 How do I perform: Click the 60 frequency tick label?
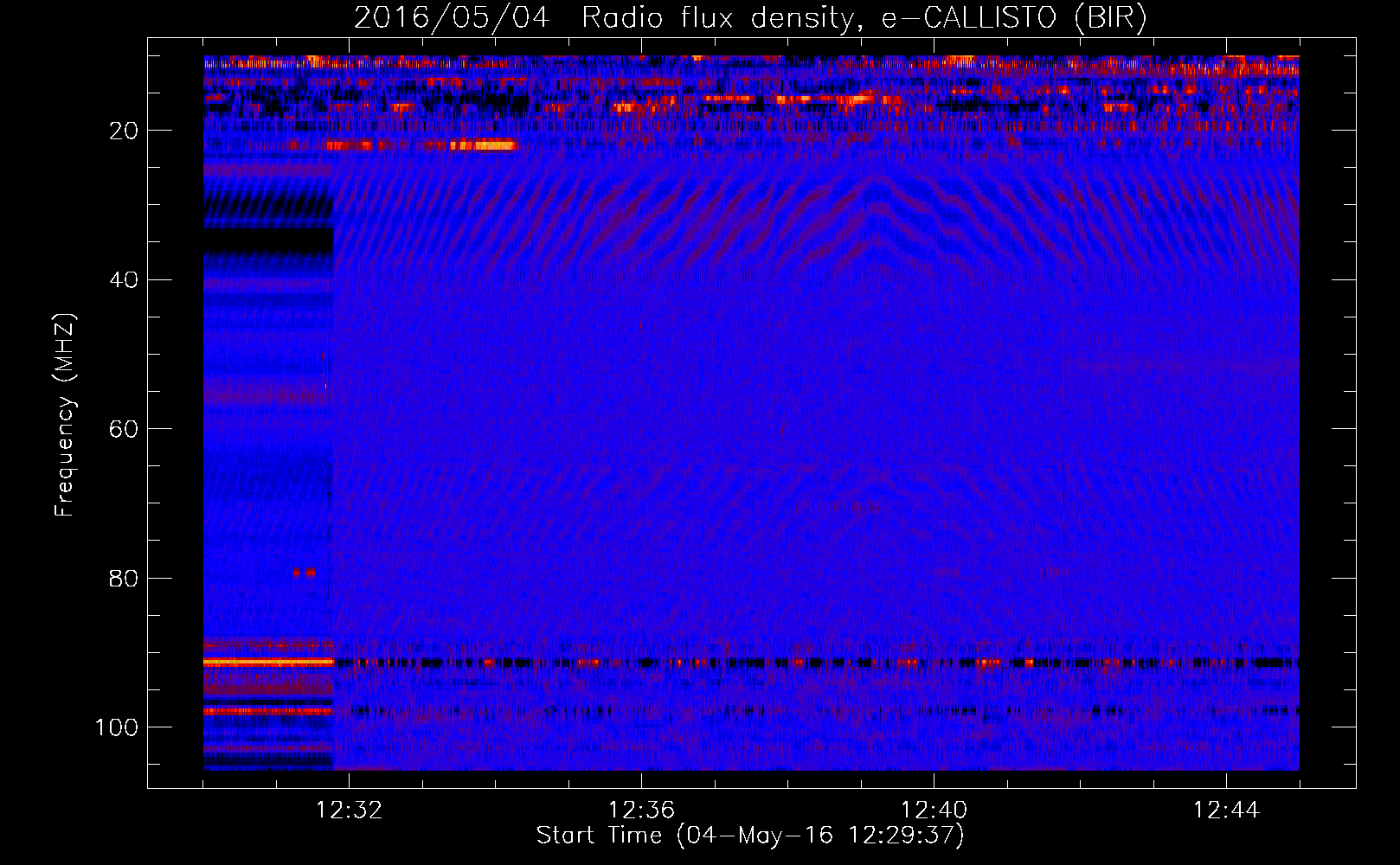(124, 429)
